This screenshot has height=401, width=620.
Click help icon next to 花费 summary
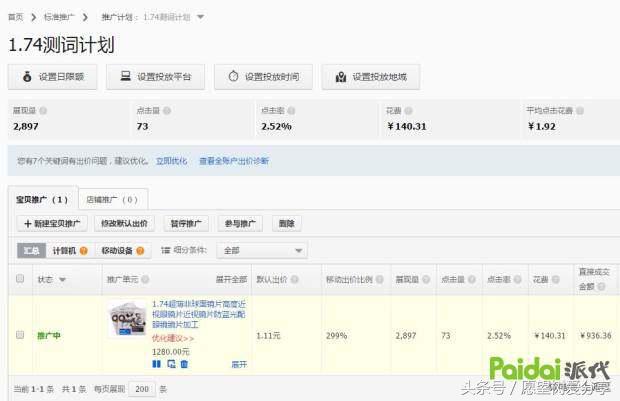[408, 111]
